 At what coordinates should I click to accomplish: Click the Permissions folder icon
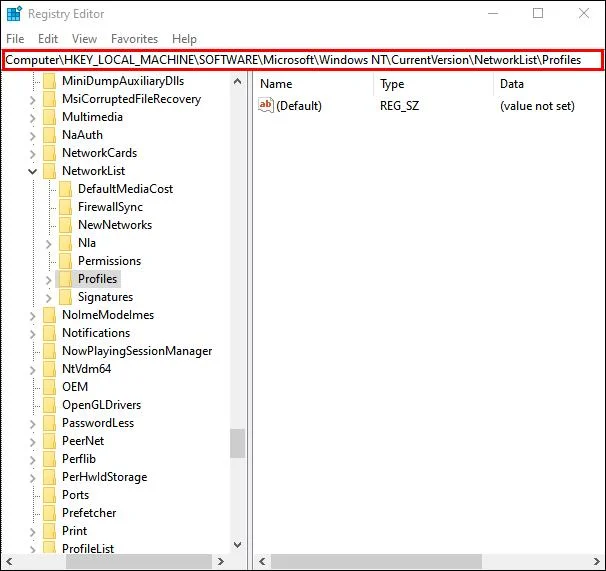coord(65,261)
